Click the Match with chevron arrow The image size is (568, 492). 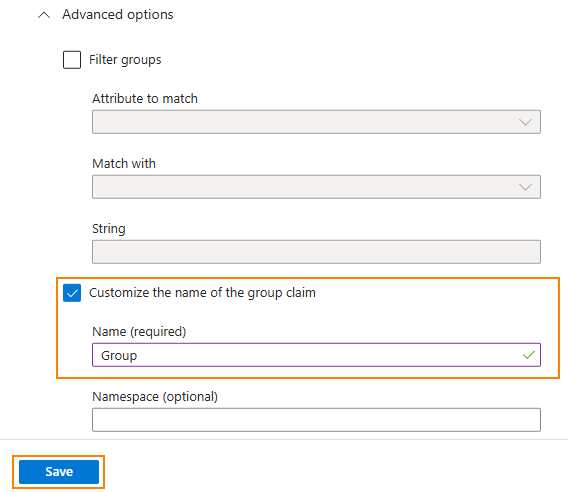point(525,187)
